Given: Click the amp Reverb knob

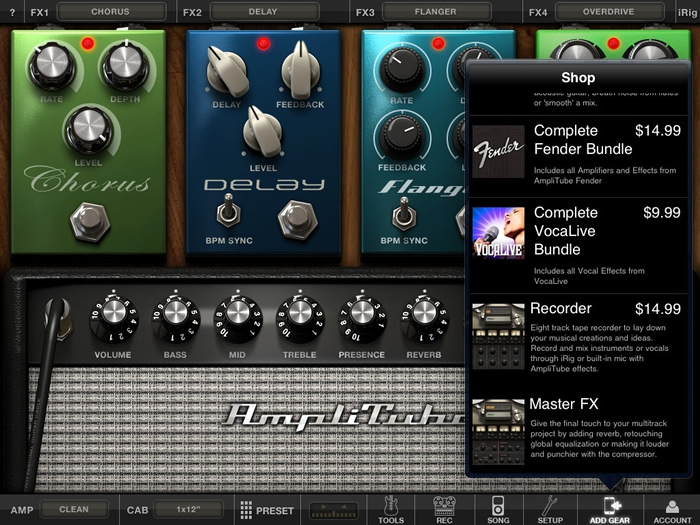Looking at the screenshot, I should [424, 319].
